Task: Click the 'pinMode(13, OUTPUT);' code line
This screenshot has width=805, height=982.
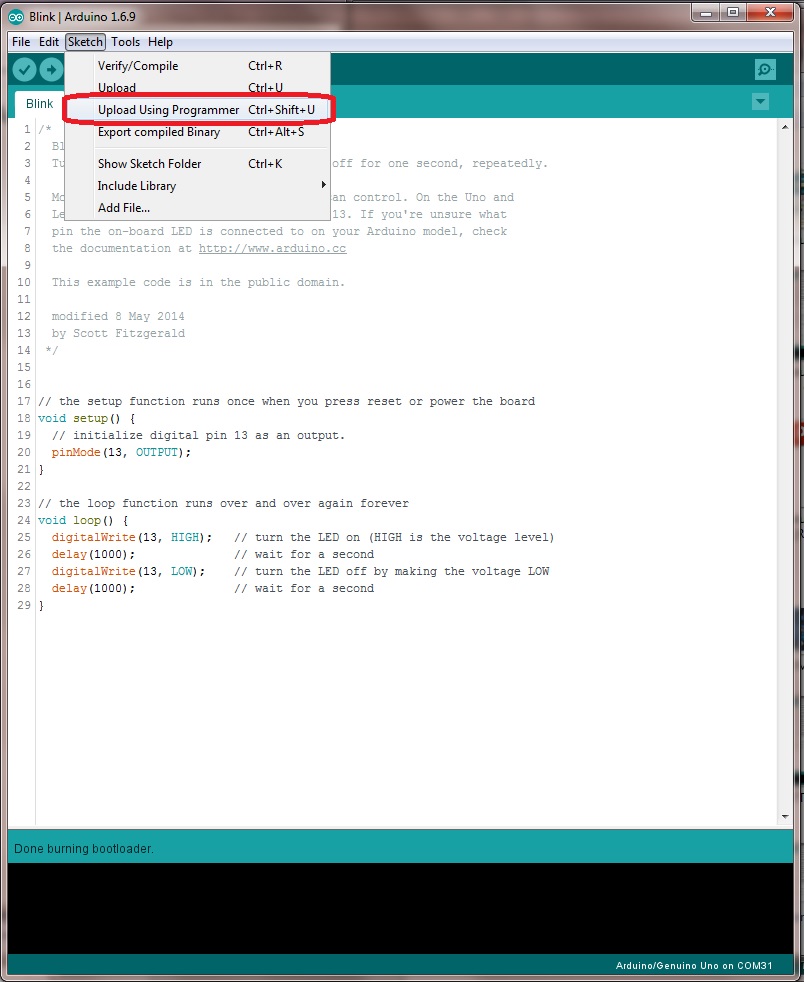Action: [121, 452]
